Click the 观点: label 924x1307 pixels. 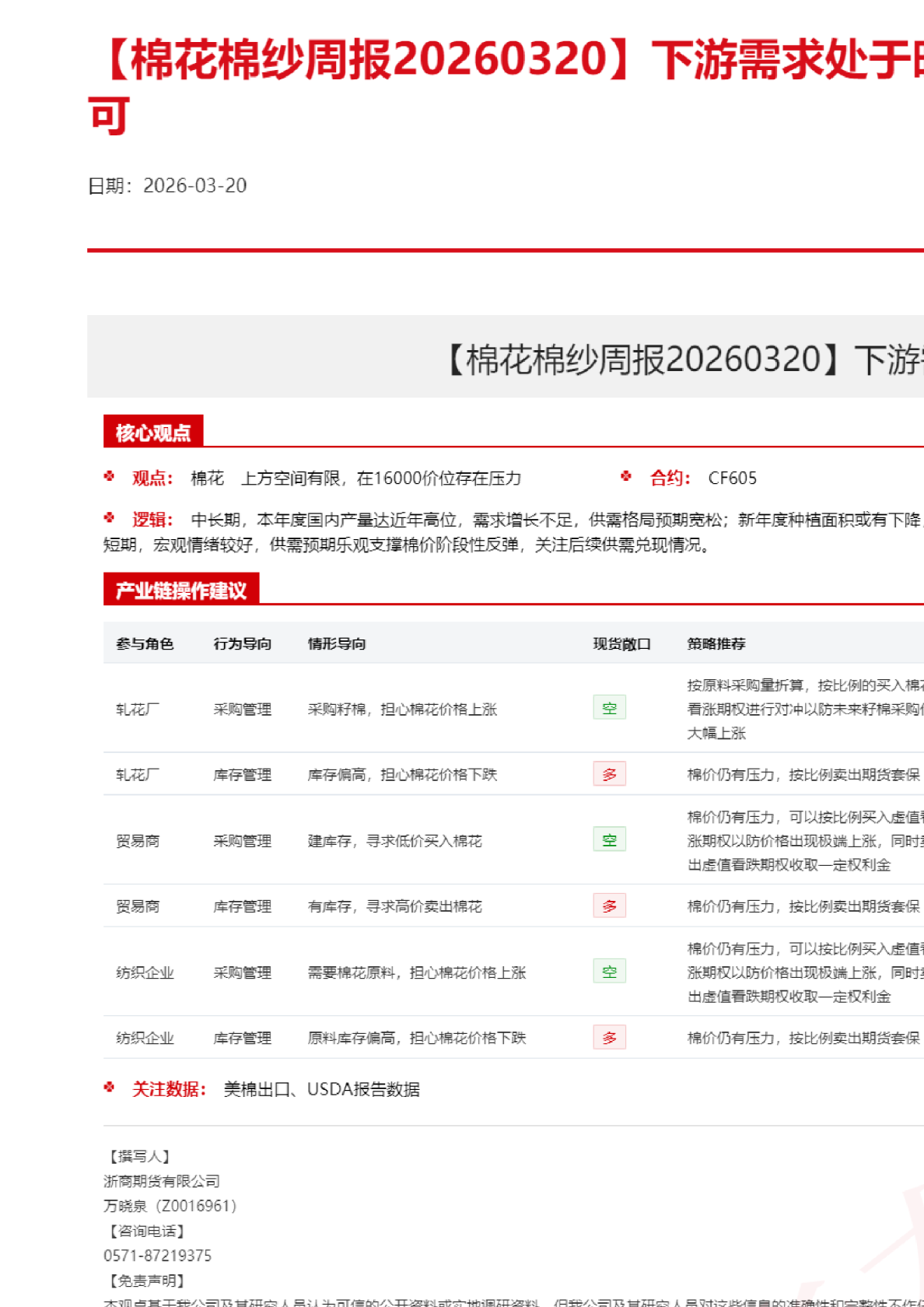[152, 478]
